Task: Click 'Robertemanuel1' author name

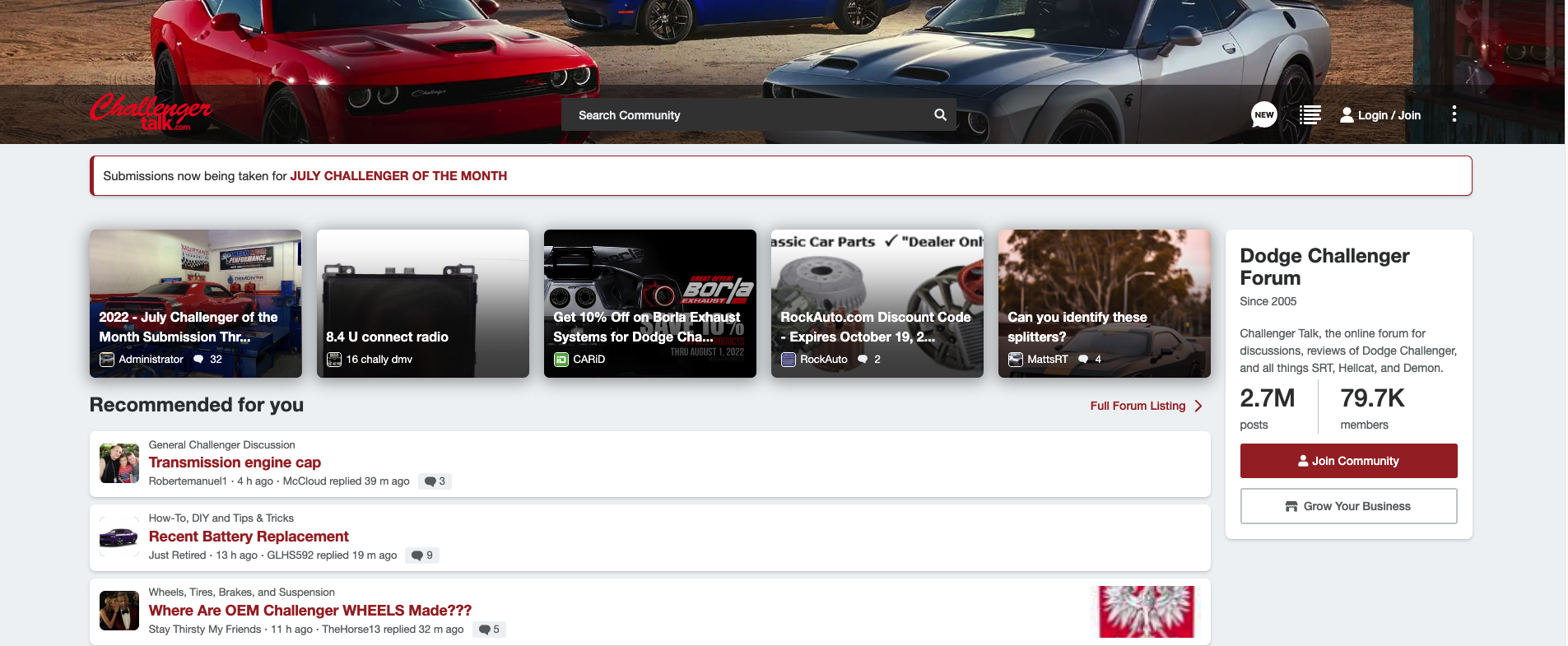Action: tap(188, 481)
